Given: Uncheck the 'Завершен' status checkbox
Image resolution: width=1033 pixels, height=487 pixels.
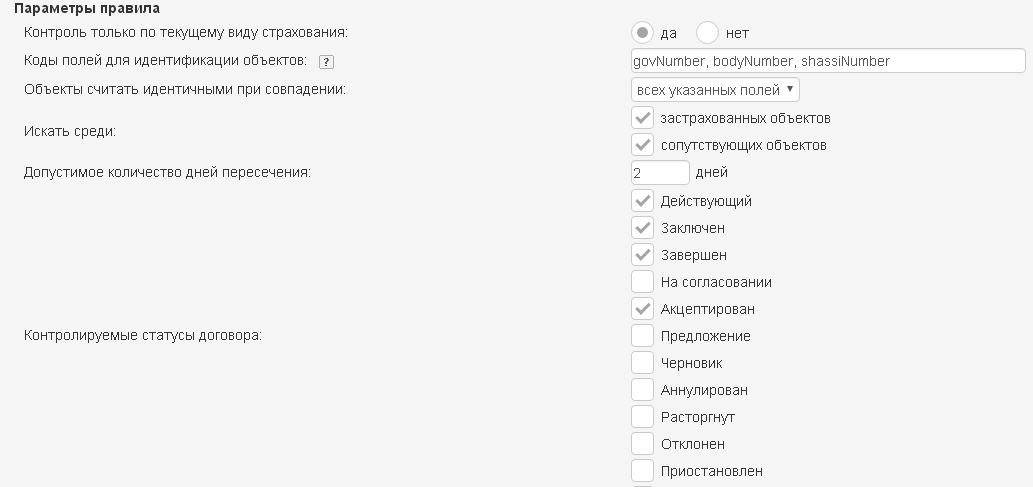Looking at the screenshot, I should [x=643, y=255].
